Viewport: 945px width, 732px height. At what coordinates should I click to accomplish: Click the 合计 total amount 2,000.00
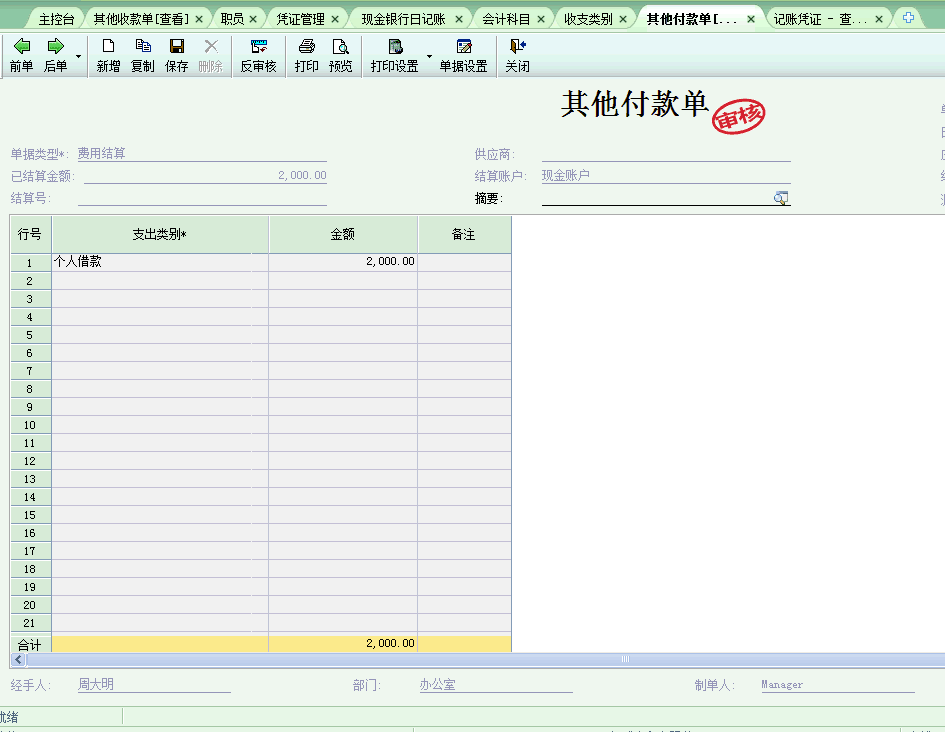pos(343,643)
